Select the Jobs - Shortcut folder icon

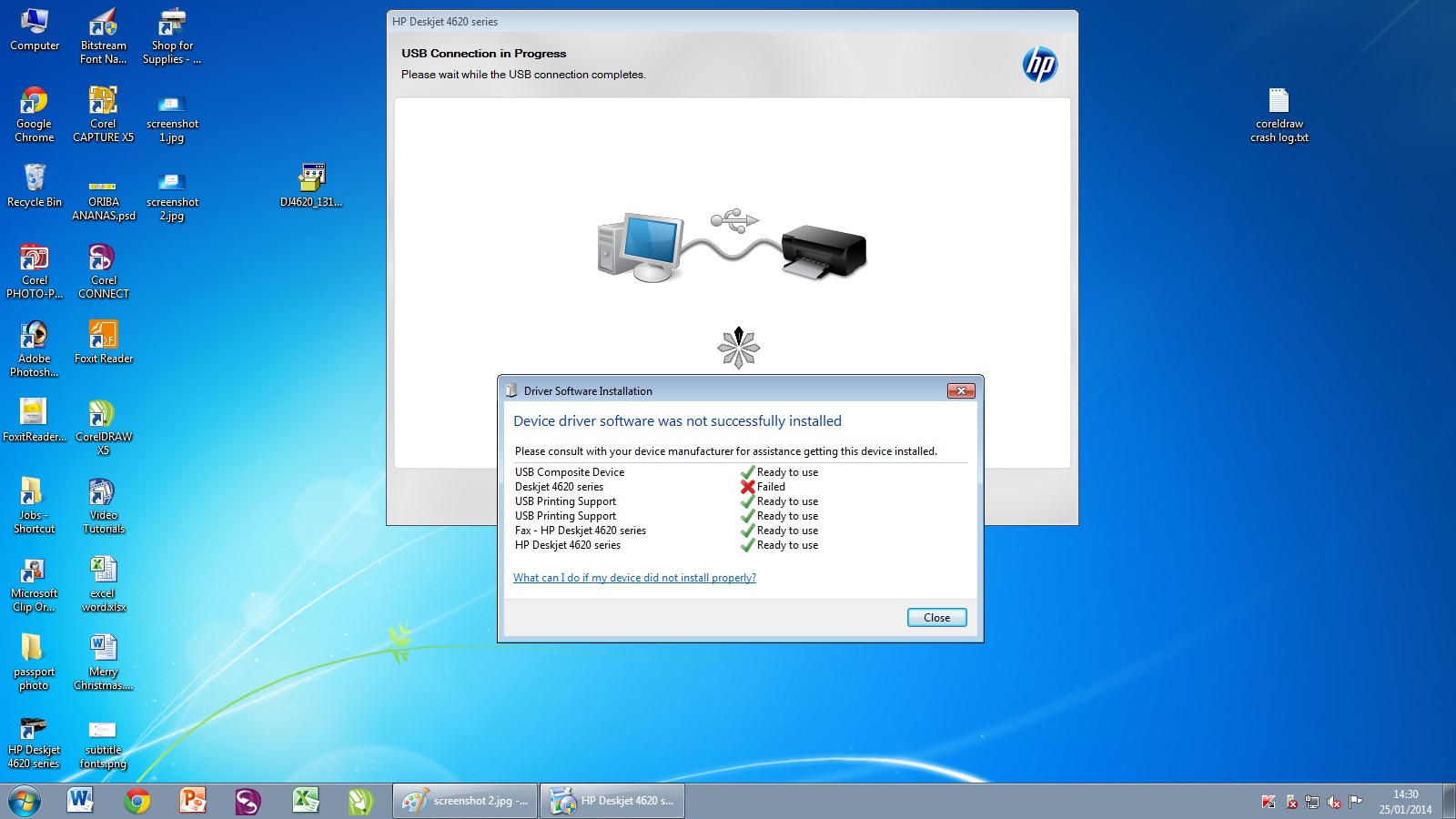point(35,506)
